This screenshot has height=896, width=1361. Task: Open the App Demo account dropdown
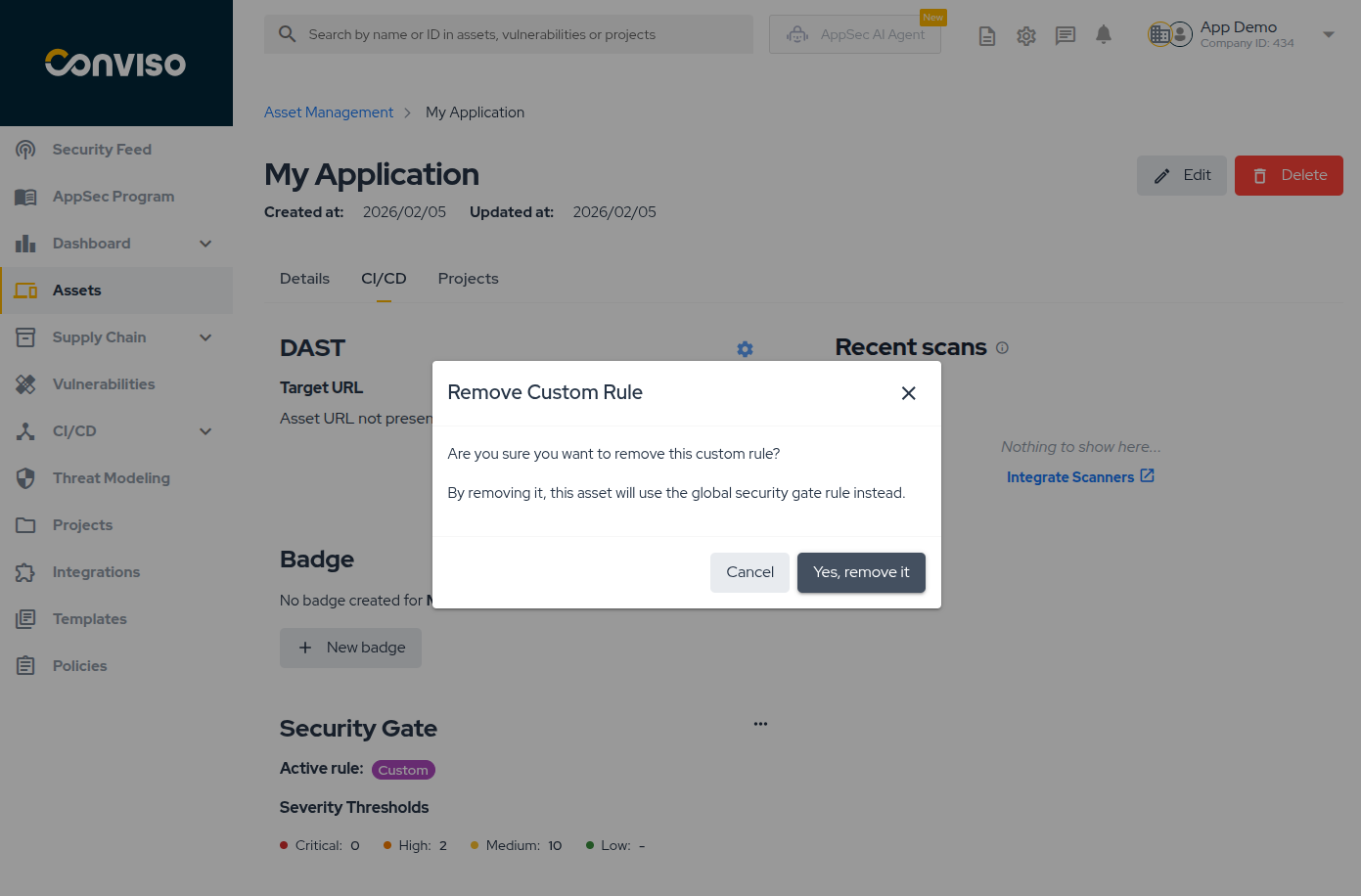1329,34
